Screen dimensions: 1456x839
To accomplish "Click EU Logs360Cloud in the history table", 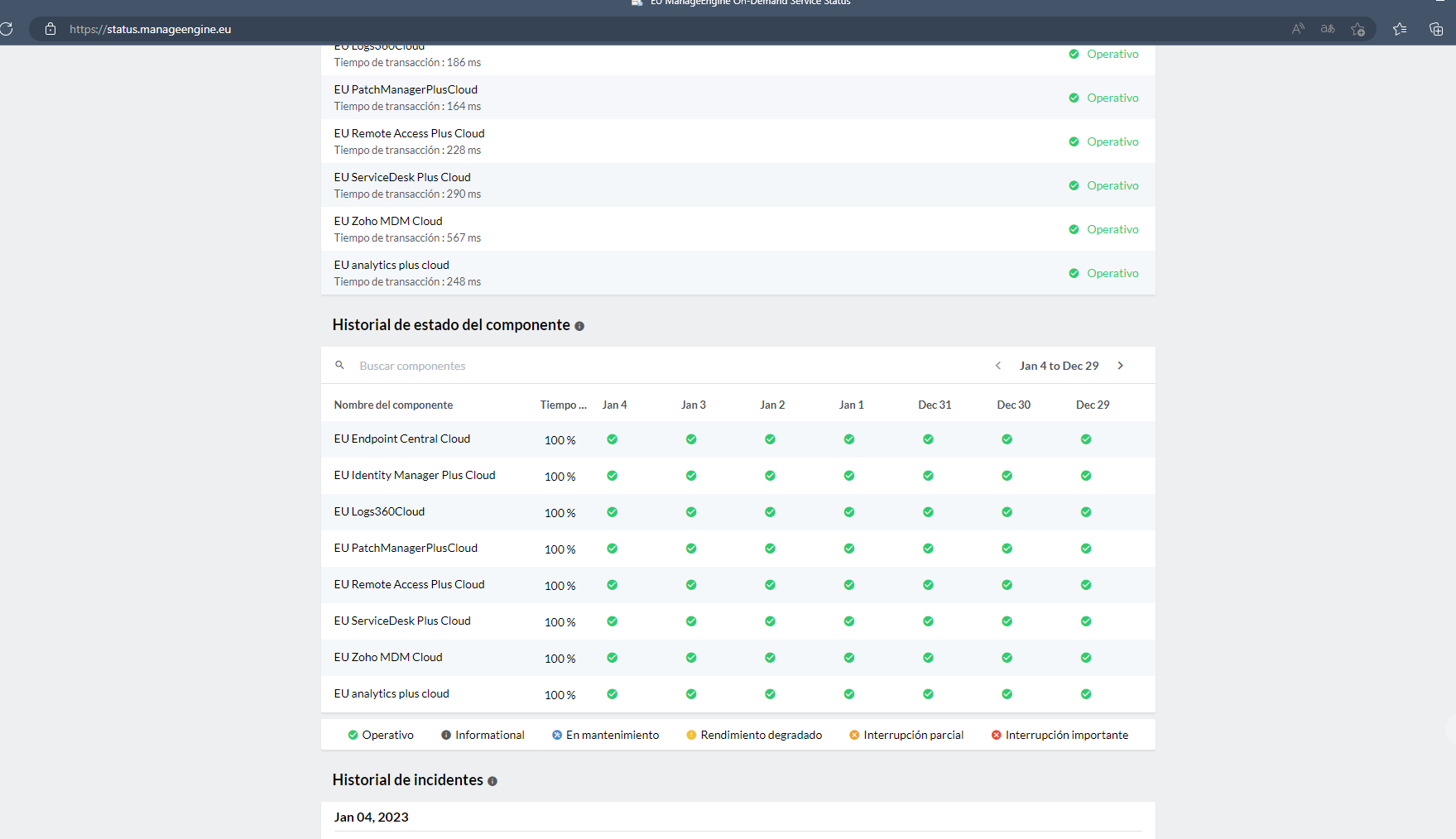I will pos(379,511).
